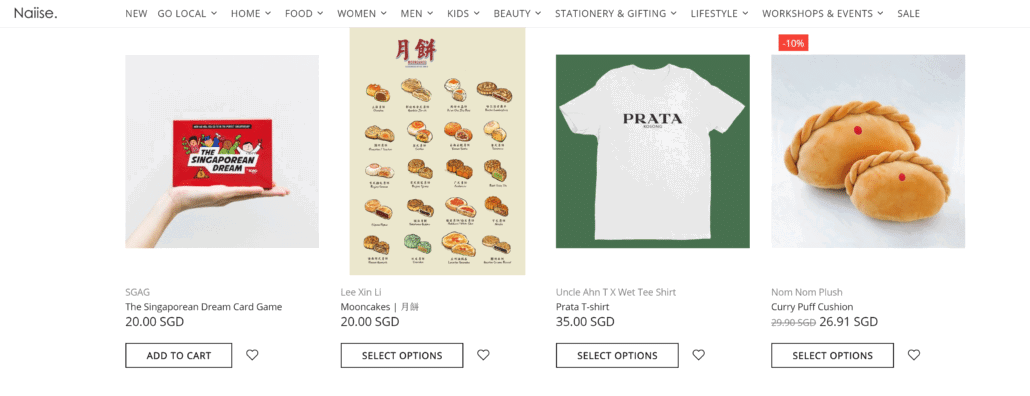
Task: Open the Lee Xin Li brand link
Action: coord(361,292)
